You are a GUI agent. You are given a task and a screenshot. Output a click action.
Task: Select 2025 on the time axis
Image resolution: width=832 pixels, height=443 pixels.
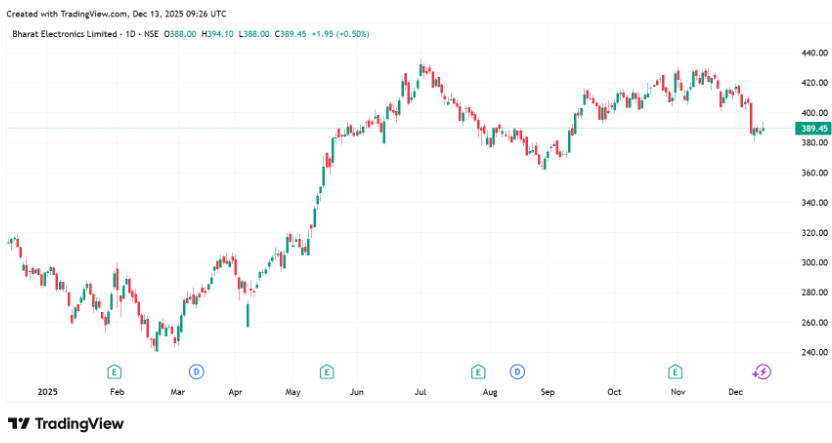click(48, 393)
